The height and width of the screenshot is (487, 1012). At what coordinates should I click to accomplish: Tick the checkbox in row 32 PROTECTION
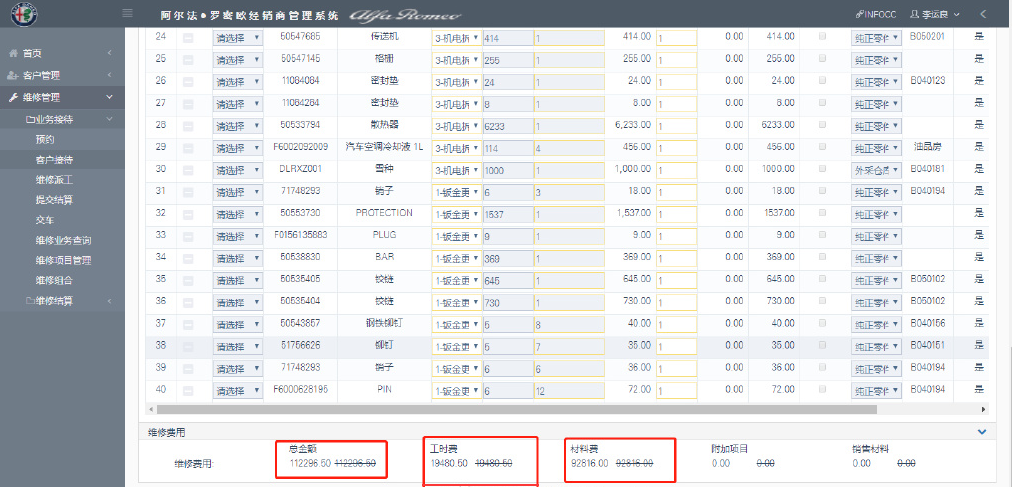pyautogui.click(x=822, y=213)
